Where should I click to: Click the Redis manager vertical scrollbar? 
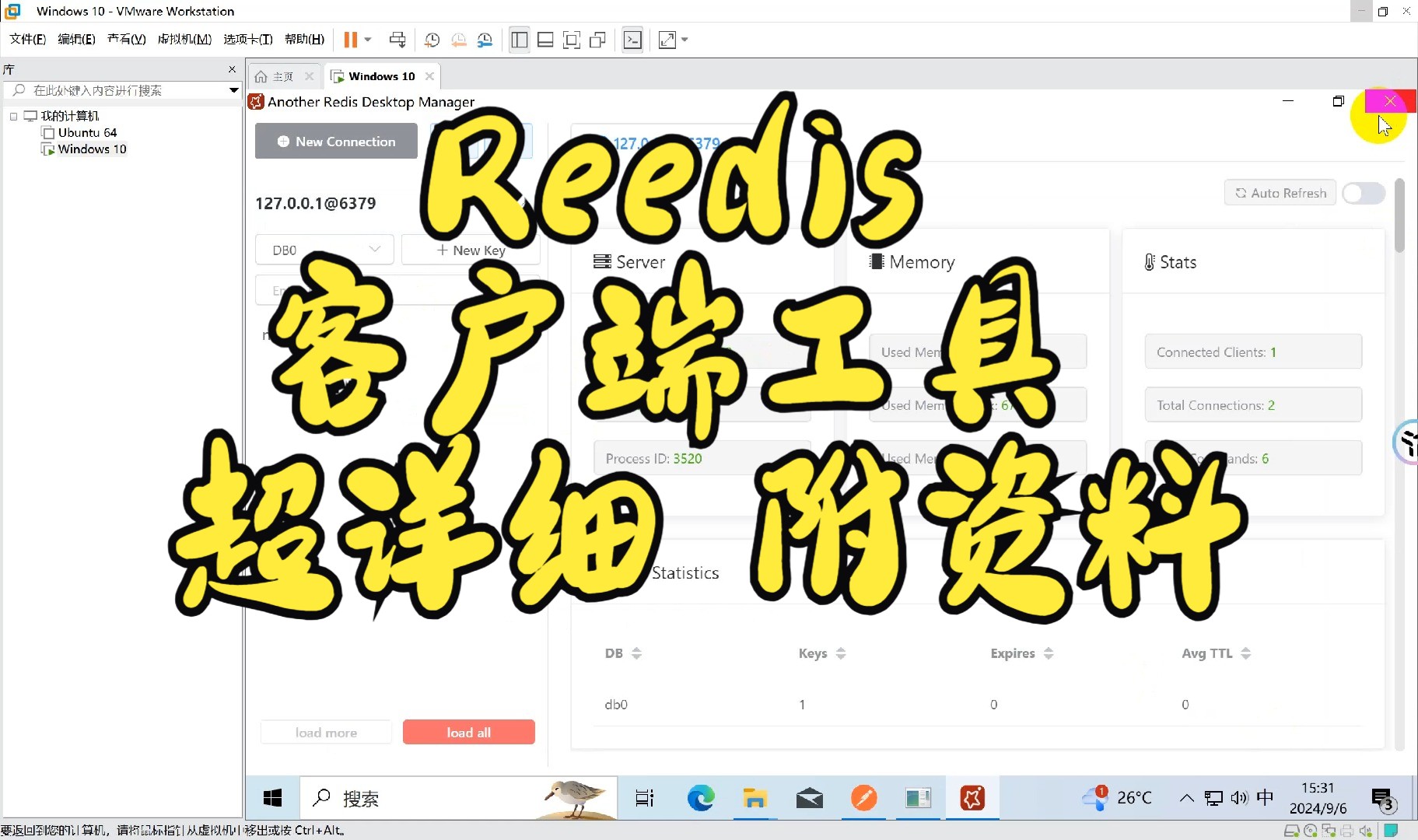[1399, 215]
